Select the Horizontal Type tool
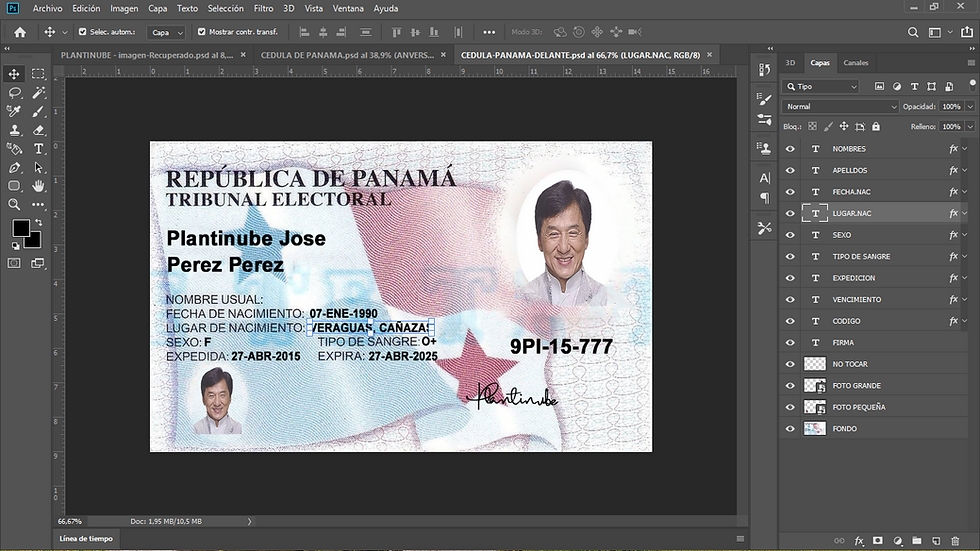This screenshot has width=980, height=551. point(38,149)
